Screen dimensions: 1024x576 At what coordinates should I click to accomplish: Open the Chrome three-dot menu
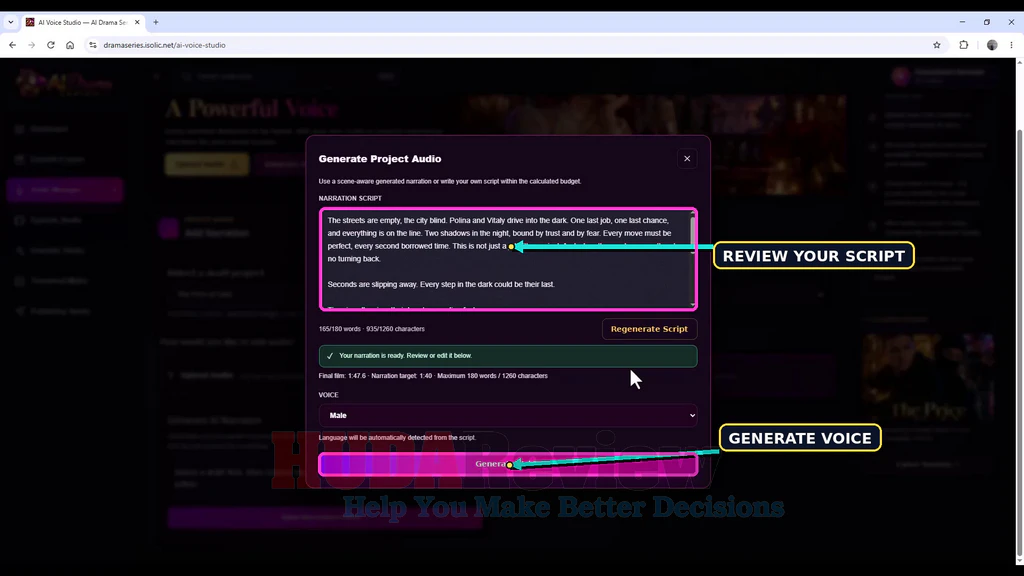[x=1011, y=45]
